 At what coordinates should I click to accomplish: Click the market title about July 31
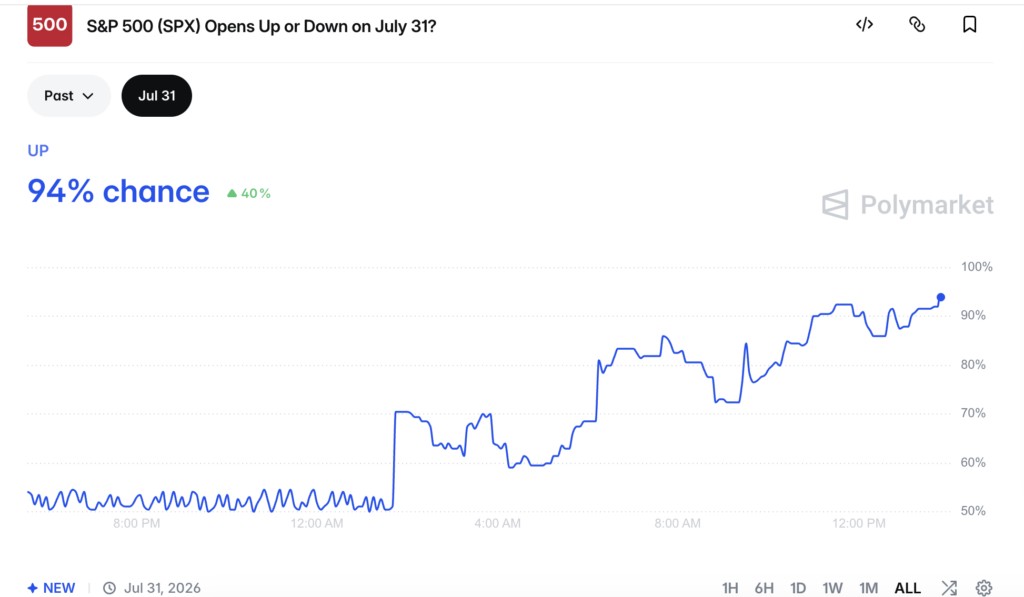[261, 26]
